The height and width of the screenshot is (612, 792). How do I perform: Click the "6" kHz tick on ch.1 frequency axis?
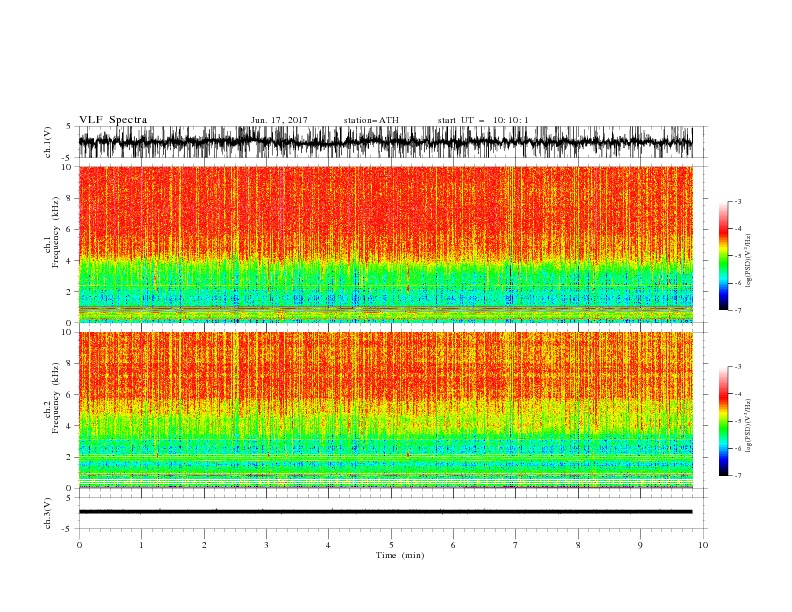(x=69, y=230)
